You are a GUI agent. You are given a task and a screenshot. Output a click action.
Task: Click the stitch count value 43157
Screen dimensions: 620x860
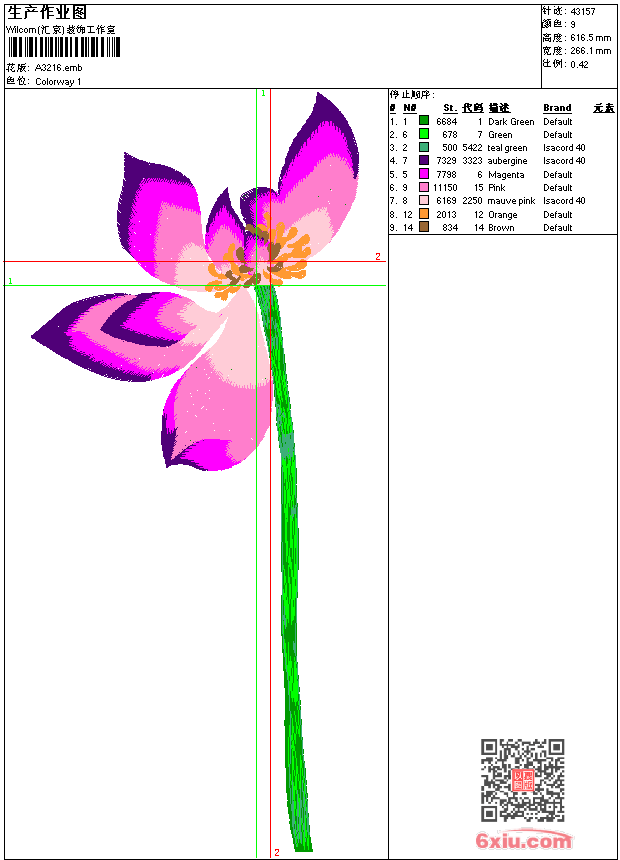coord(583,12)
